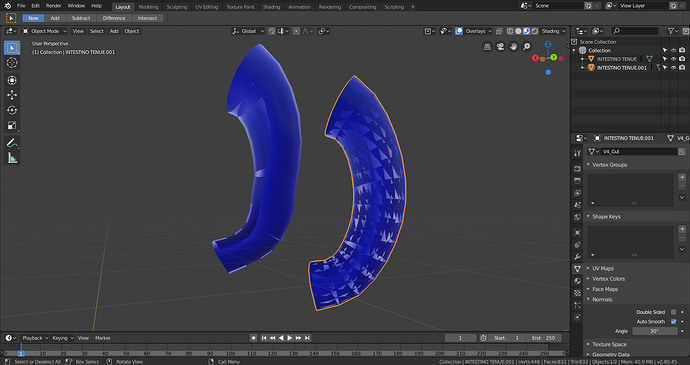Open the Shading options dropdown
Viewport: 690px width, 365px height.
(553, 31)
